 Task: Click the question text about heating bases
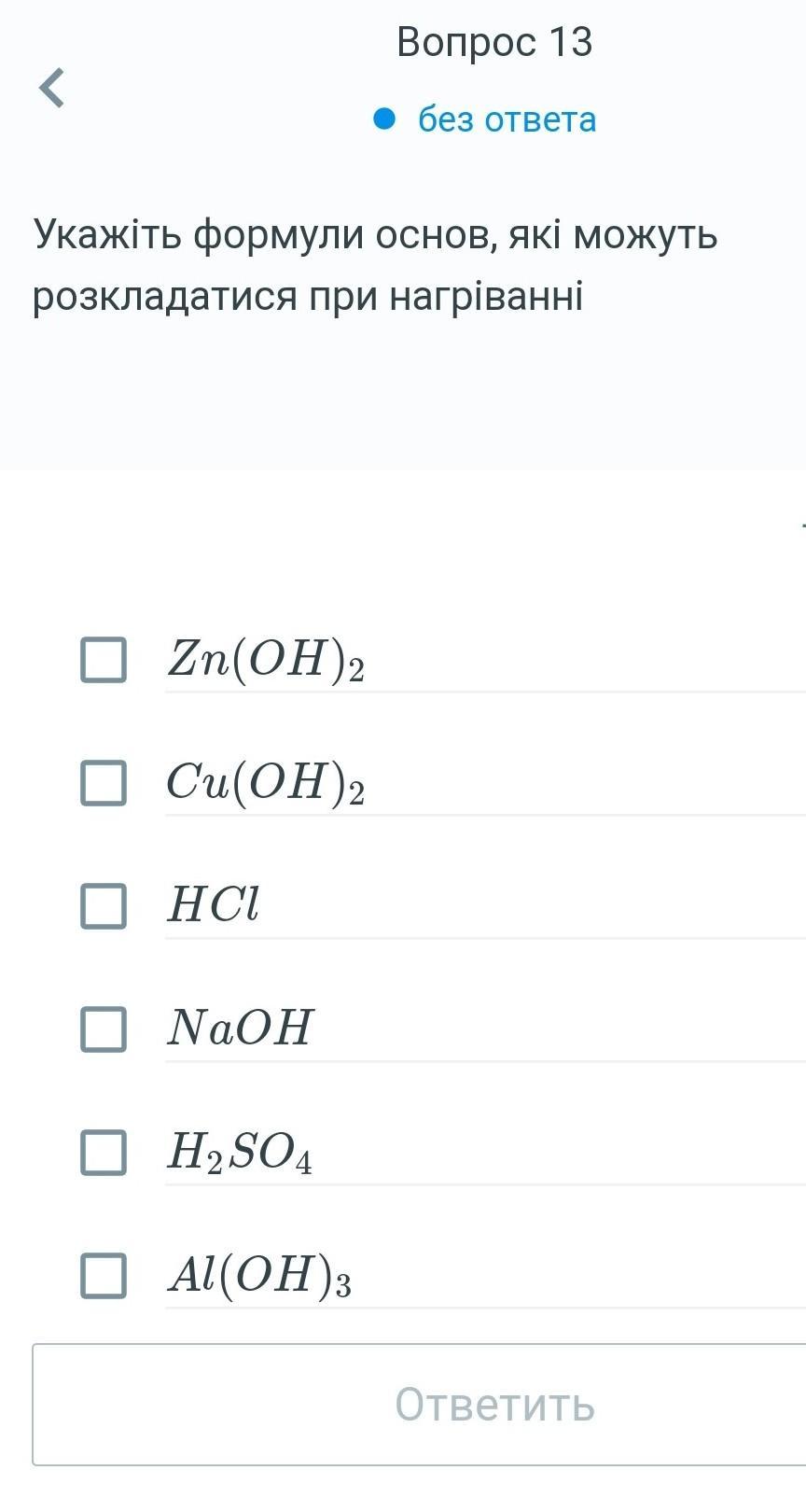[x=375, y=264]
